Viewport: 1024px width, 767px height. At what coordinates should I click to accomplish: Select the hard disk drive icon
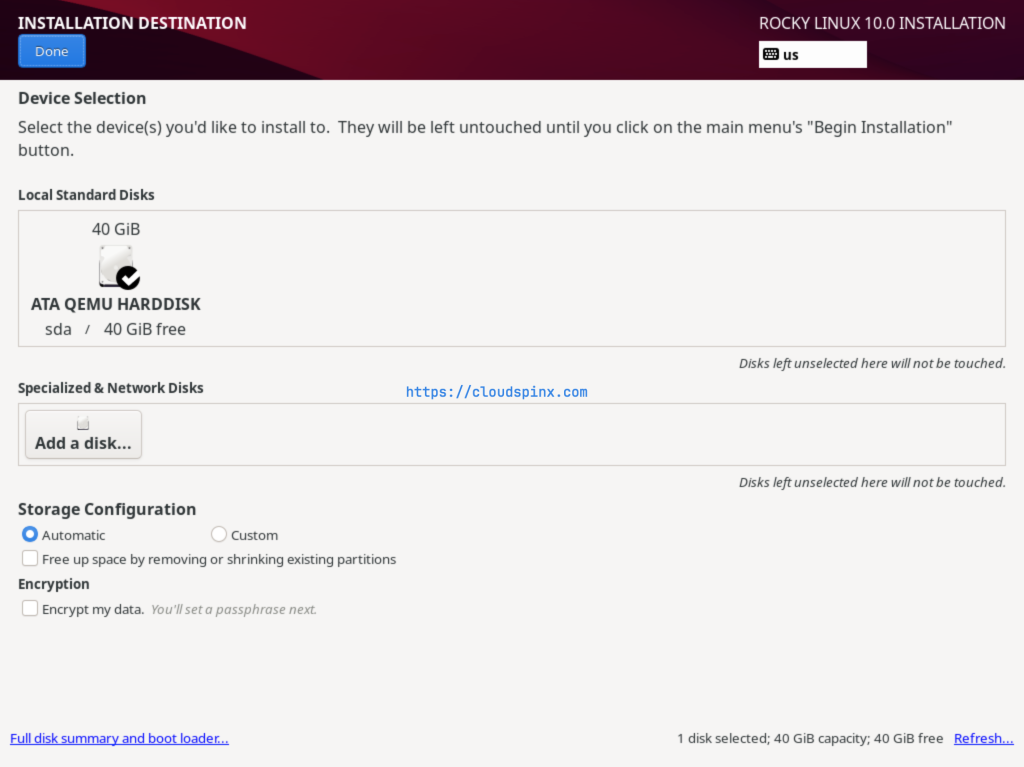pyautogui.click(x=115, y=267)
